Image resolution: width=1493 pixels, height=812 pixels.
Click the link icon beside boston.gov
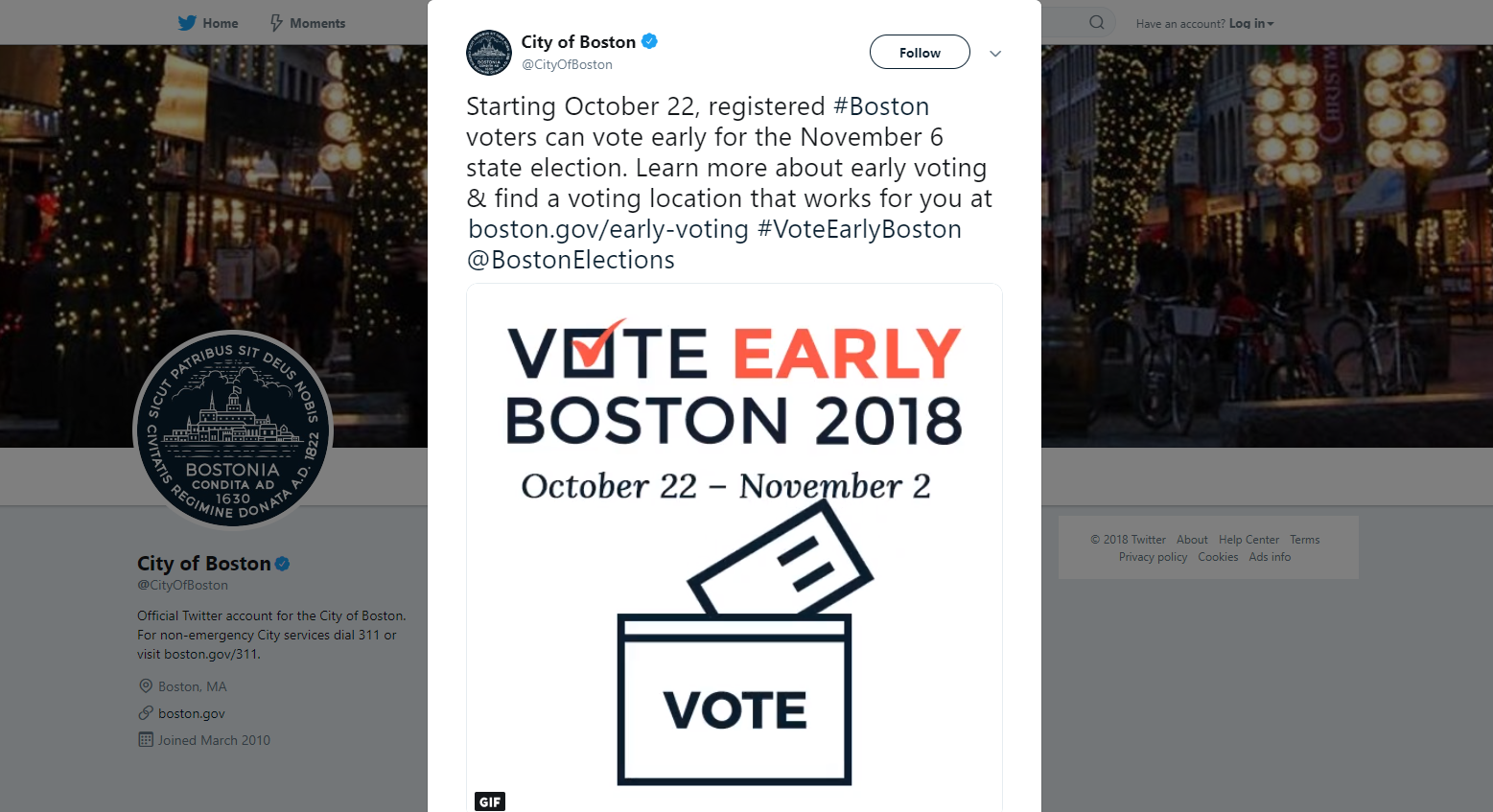click(146, 713)
